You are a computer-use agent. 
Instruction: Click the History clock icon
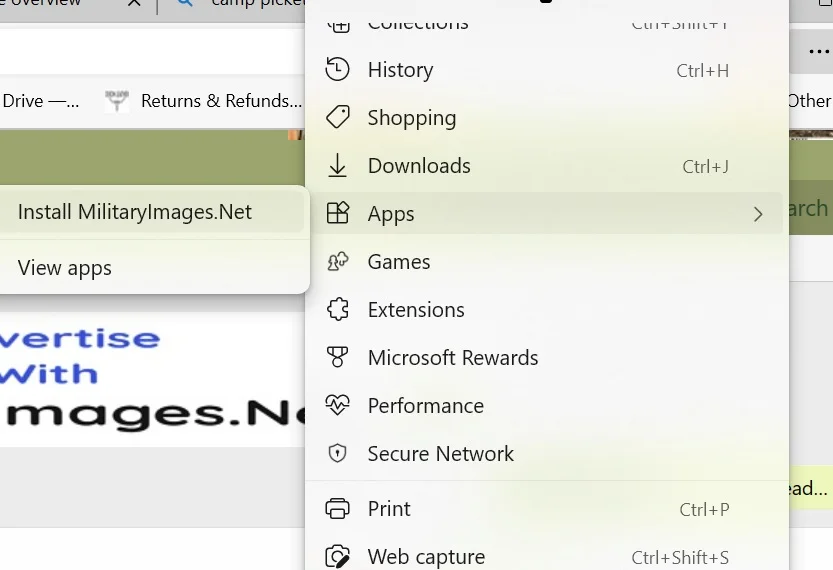click(x=337, y=70)
